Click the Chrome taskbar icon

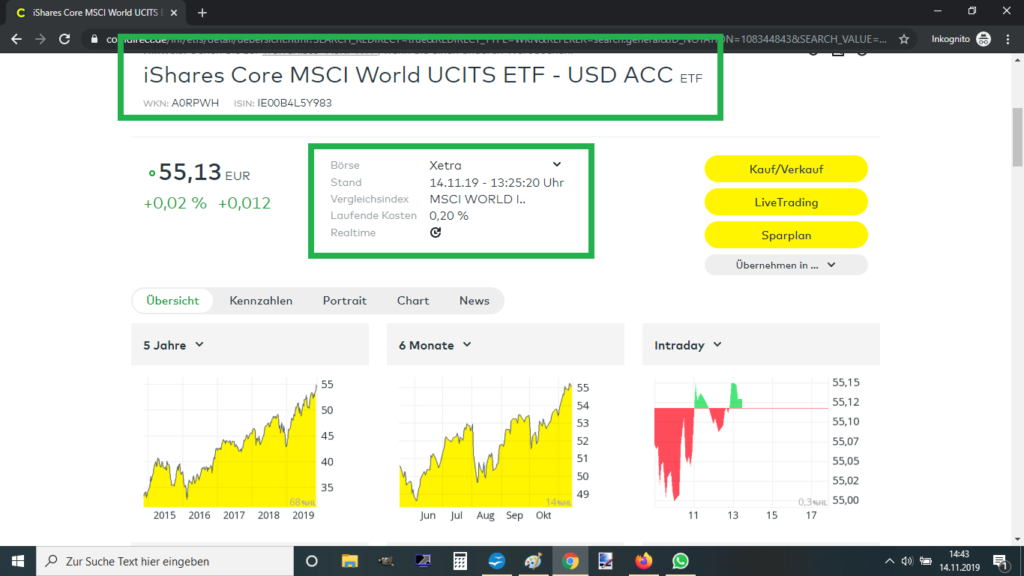pos(570,561)
